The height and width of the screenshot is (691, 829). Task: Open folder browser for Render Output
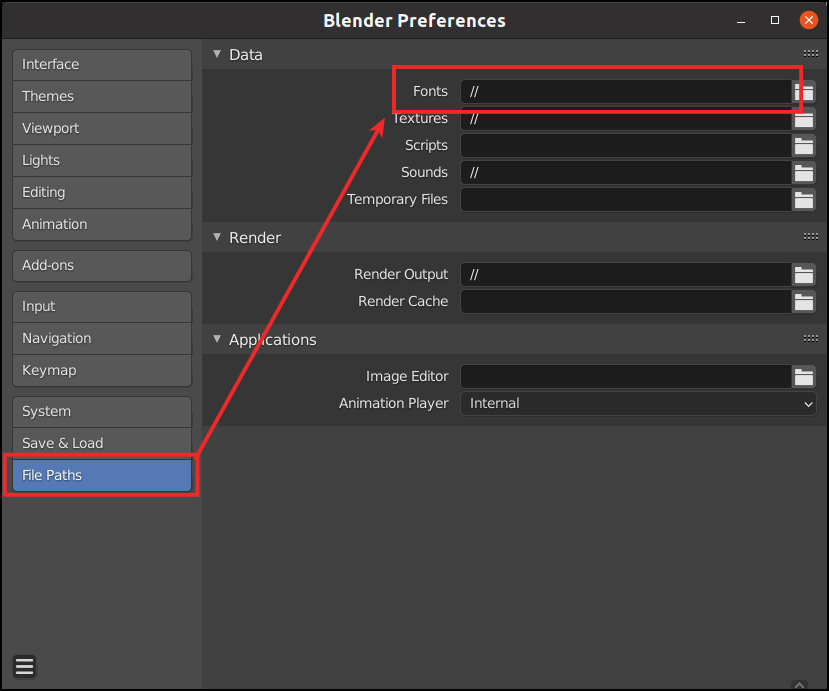[804, 275]
